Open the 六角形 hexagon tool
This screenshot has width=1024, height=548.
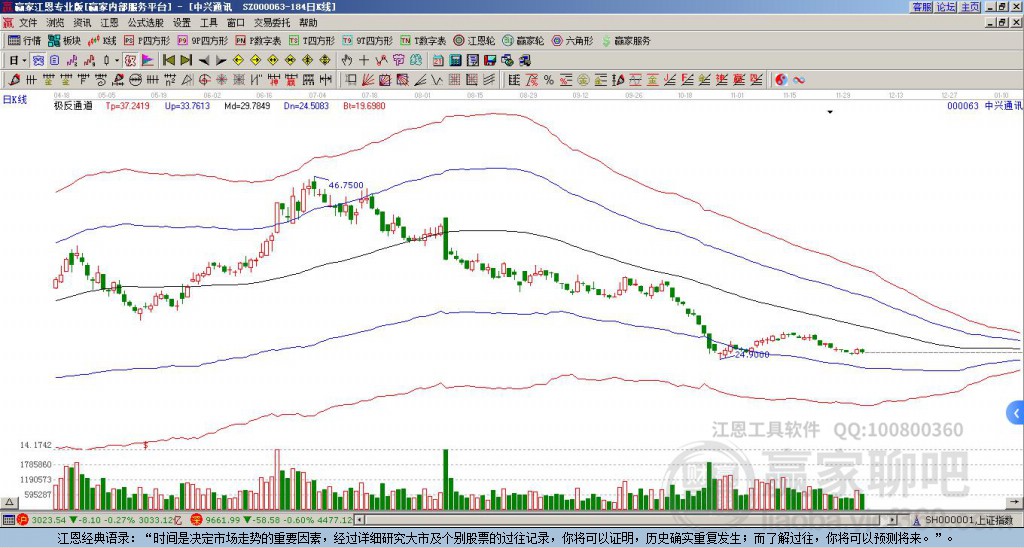point(573,40)
